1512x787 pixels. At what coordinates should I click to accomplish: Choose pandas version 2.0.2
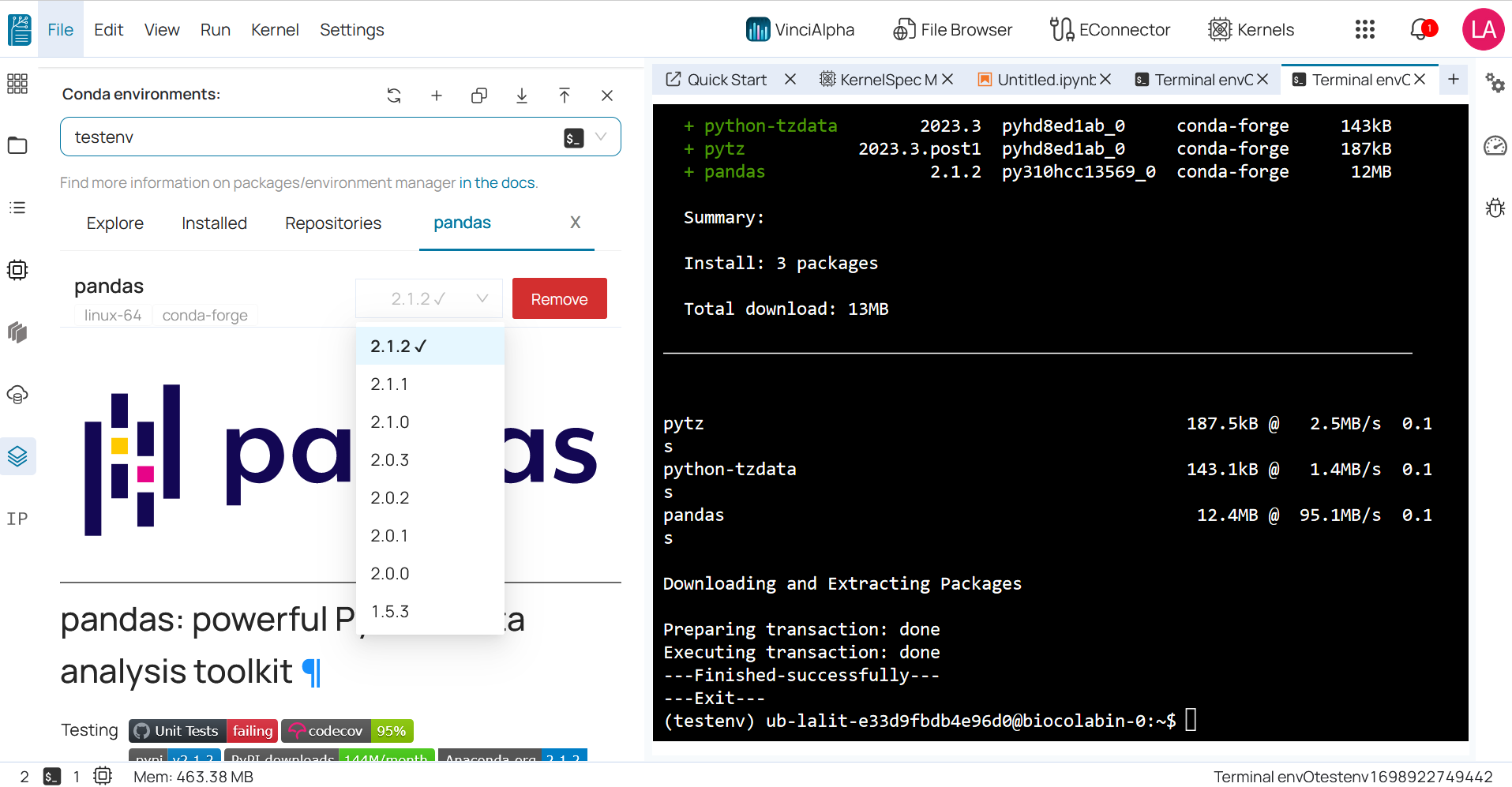(x=430, y=497)
